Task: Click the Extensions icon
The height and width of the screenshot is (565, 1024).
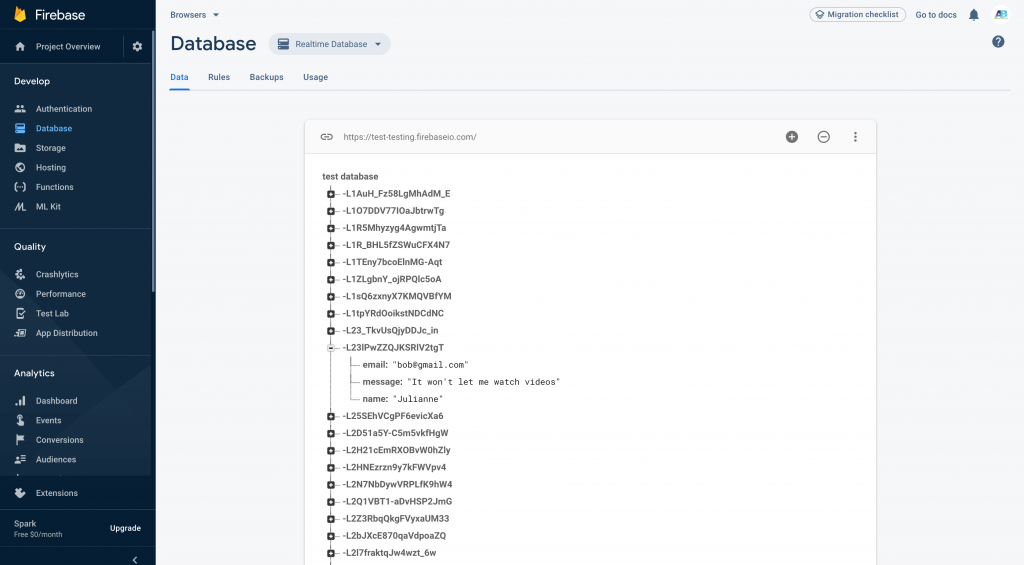Action: tap(20, 493)
